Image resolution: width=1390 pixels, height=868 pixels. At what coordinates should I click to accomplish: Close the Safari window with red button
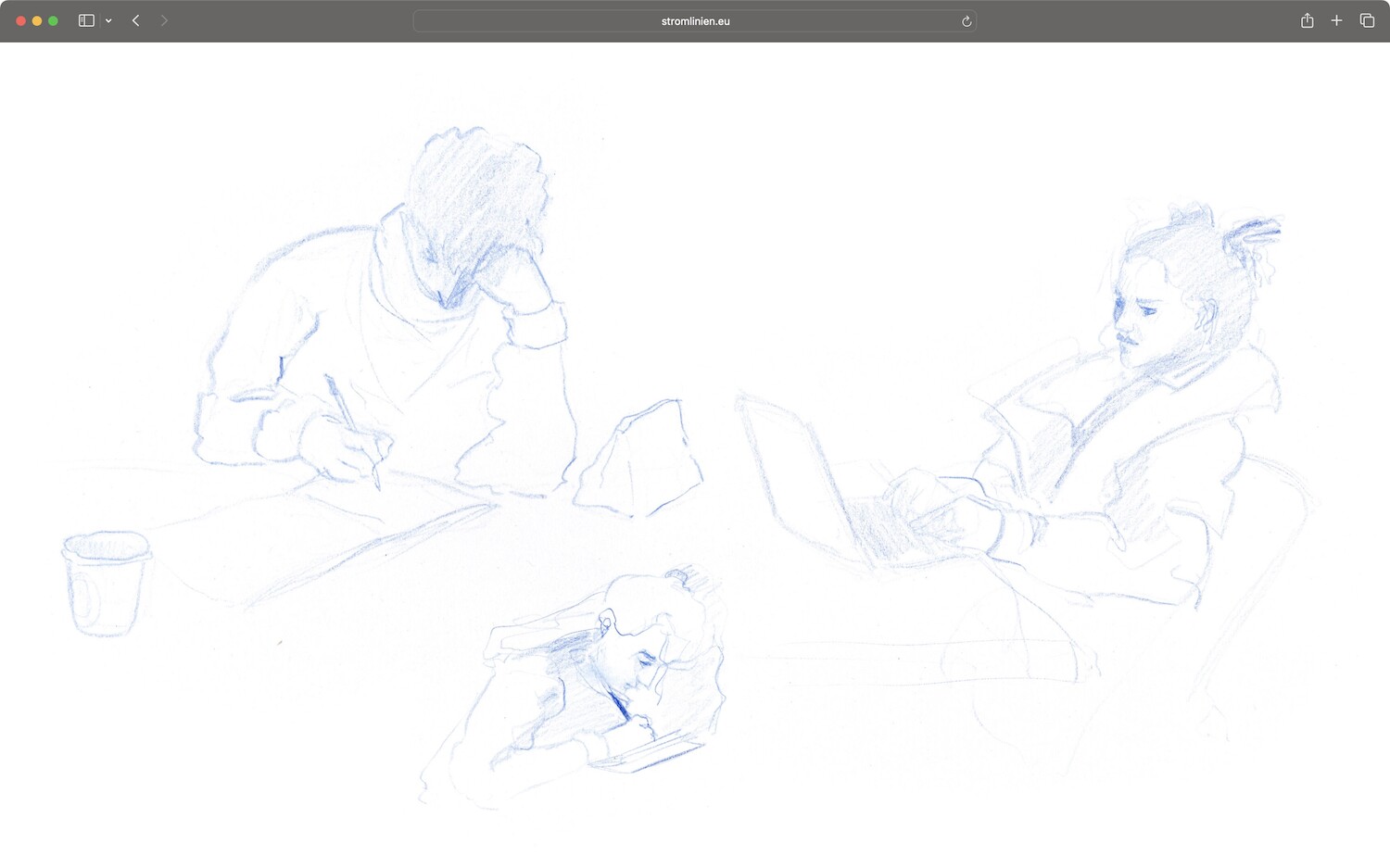pyautogui.click(x=20, y=20)
